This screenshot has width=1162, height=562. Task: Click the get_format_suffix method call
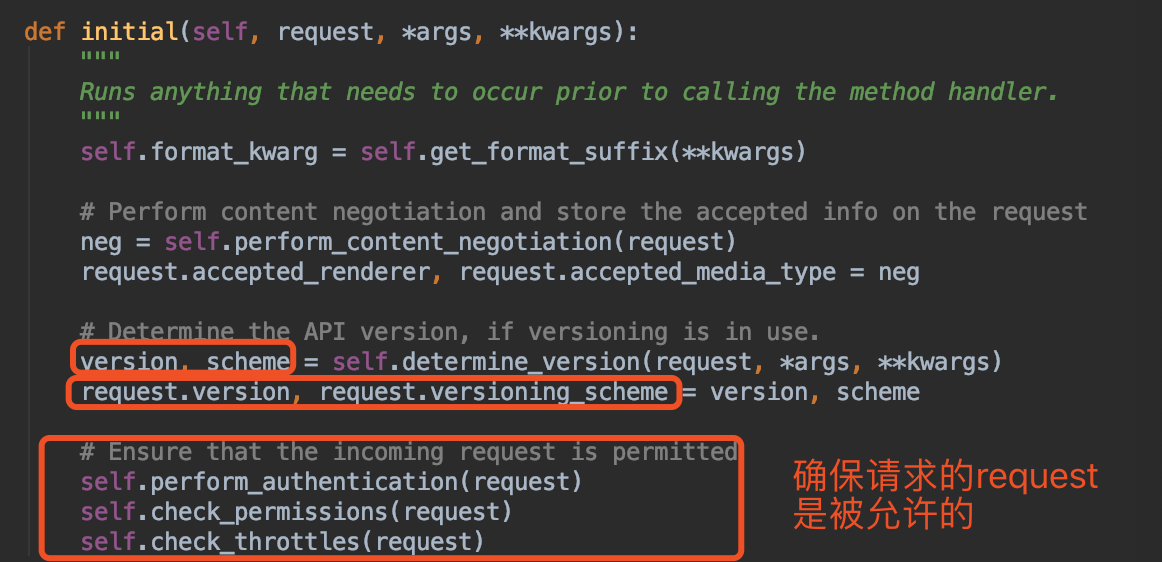click(550, 152)
